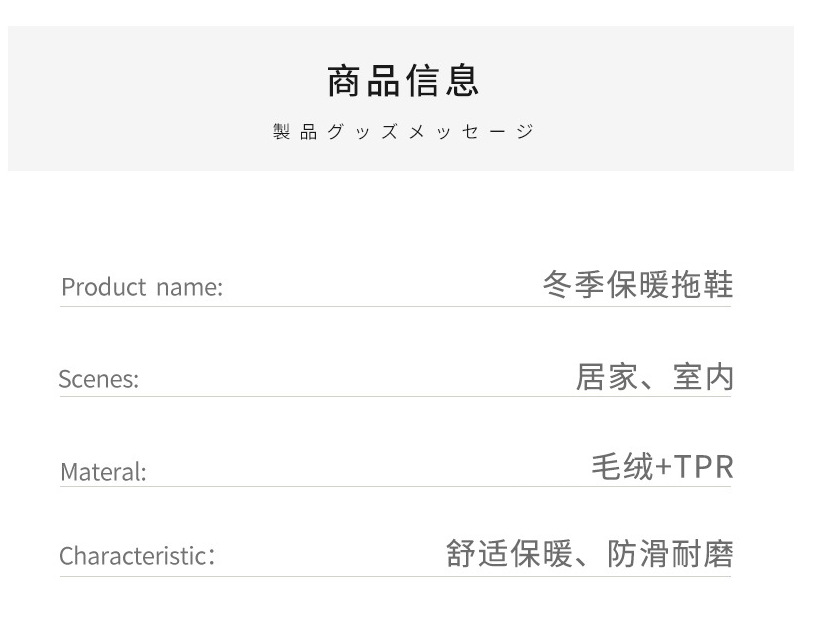Screen dimensions: 833x629
Task: Click the Japanese subtitle 製品グッズメッセージ
Action: 403,131
